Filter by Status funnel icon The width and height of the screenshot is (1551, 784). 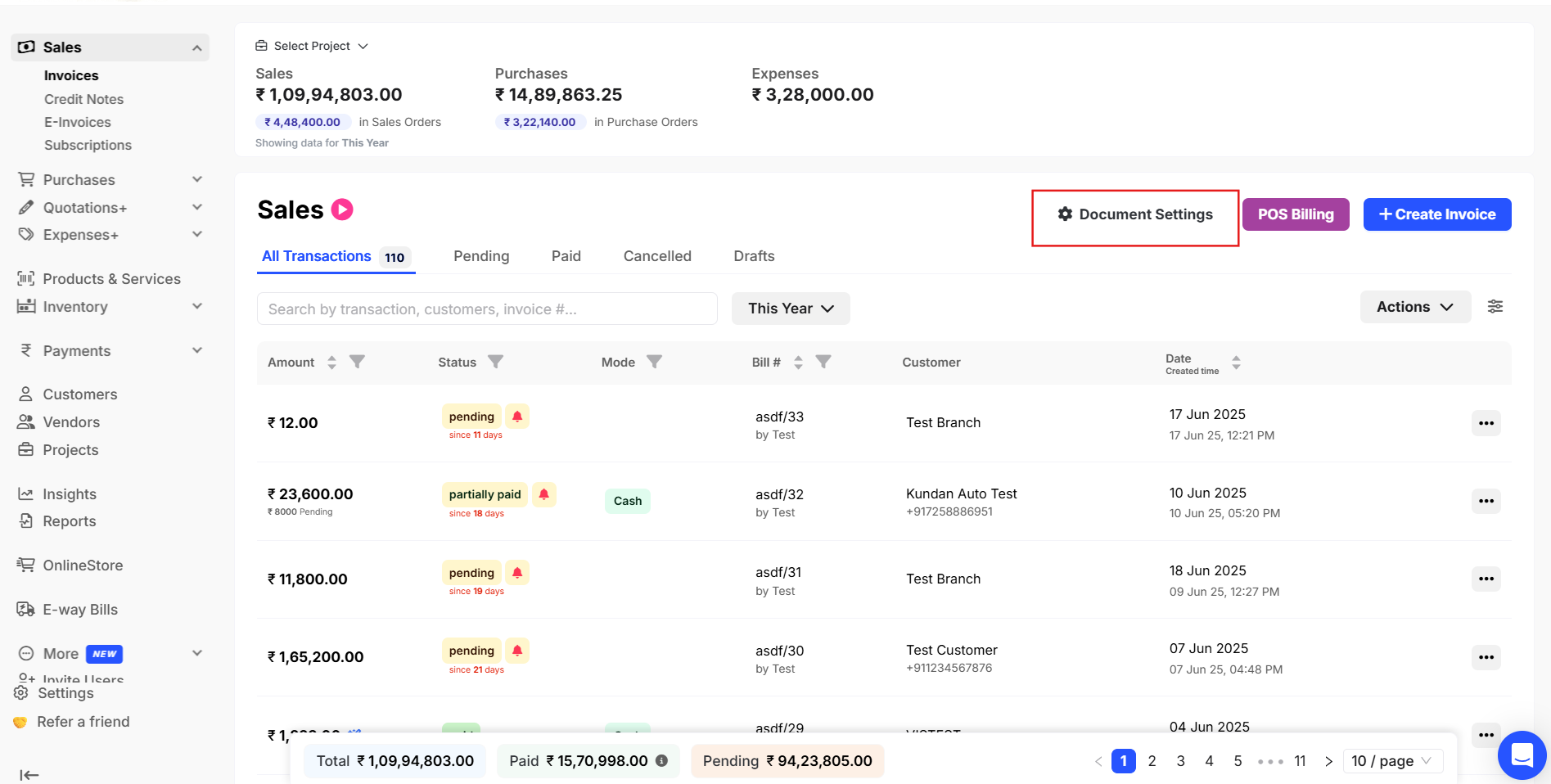click(496, 362)
